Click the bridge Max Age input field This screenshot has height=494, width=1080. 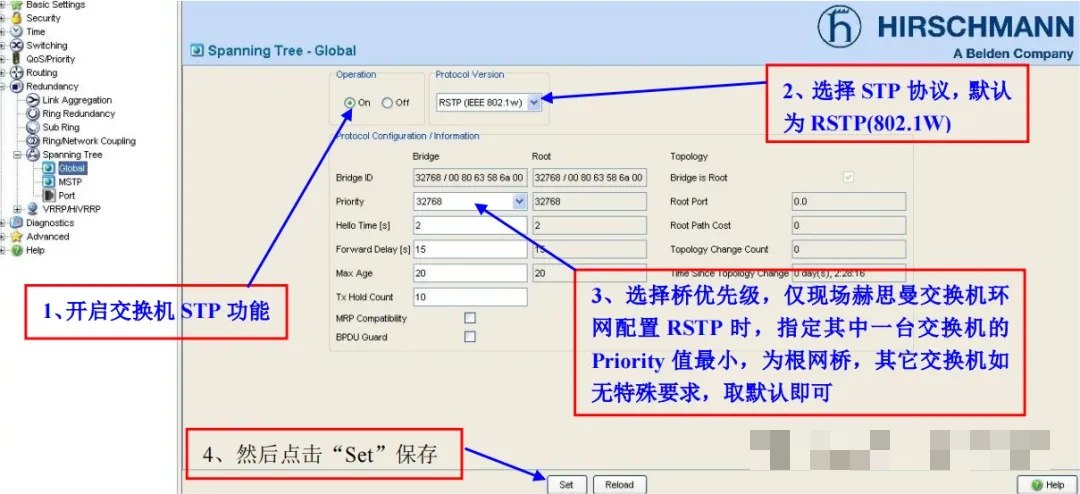(470, 273)
